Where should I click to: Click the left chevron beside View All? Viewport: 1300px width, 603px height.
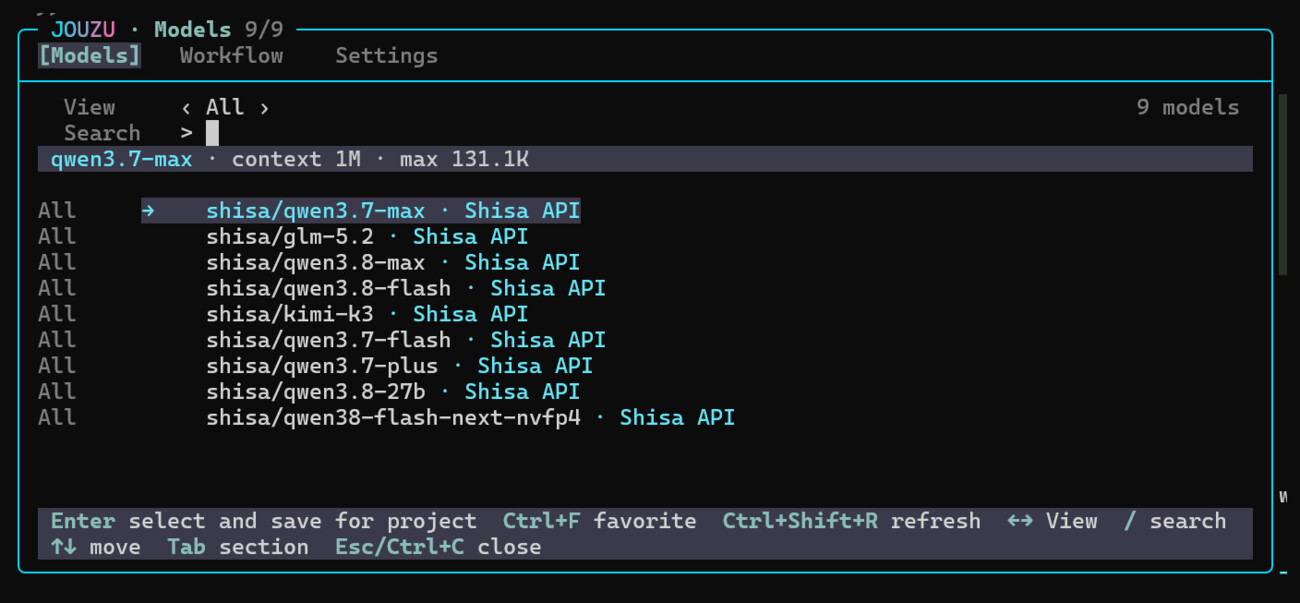[x=186, y=107]
